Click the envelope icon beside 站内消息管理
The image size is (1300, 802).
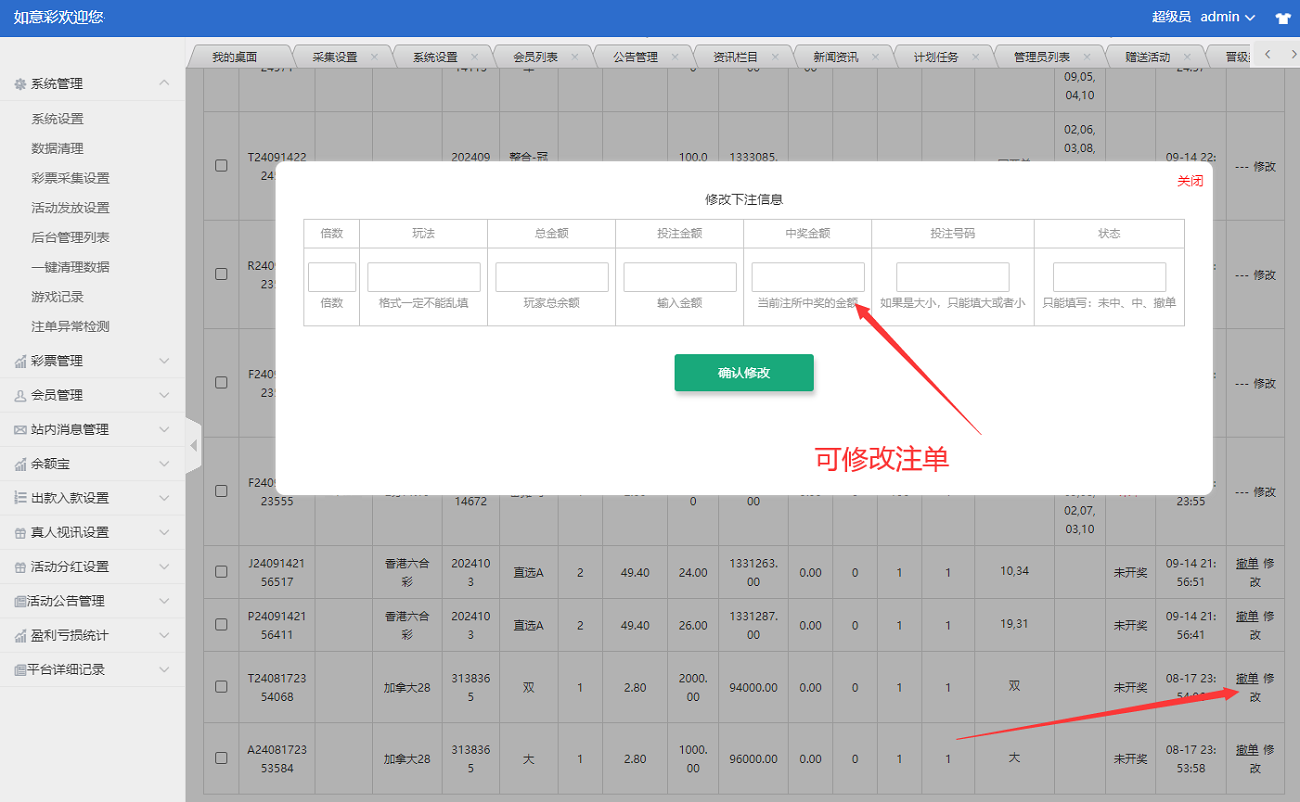[20, 430]
